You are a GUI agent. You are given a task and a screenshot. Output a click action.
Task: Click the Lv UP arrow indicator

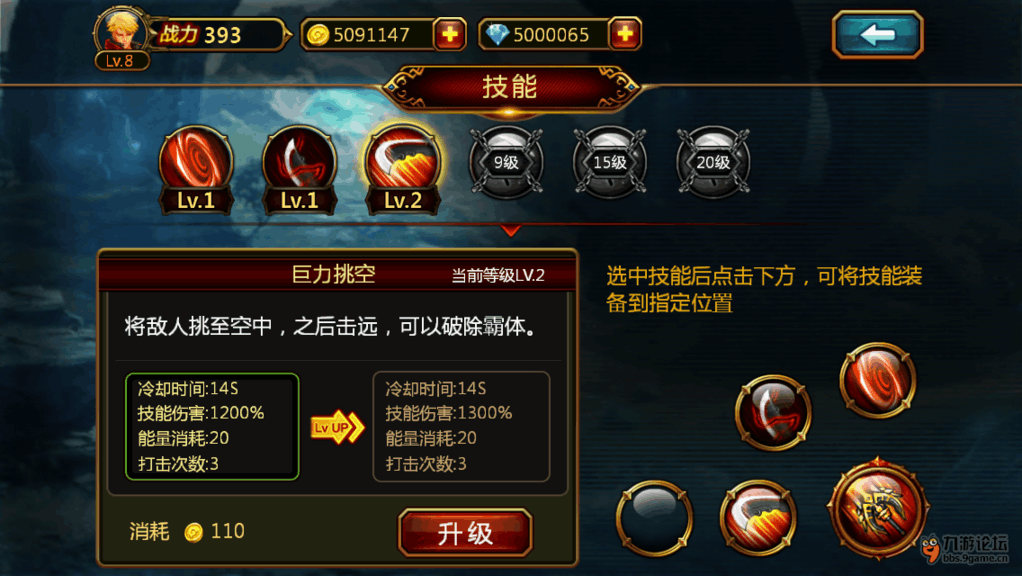(337, 427)
